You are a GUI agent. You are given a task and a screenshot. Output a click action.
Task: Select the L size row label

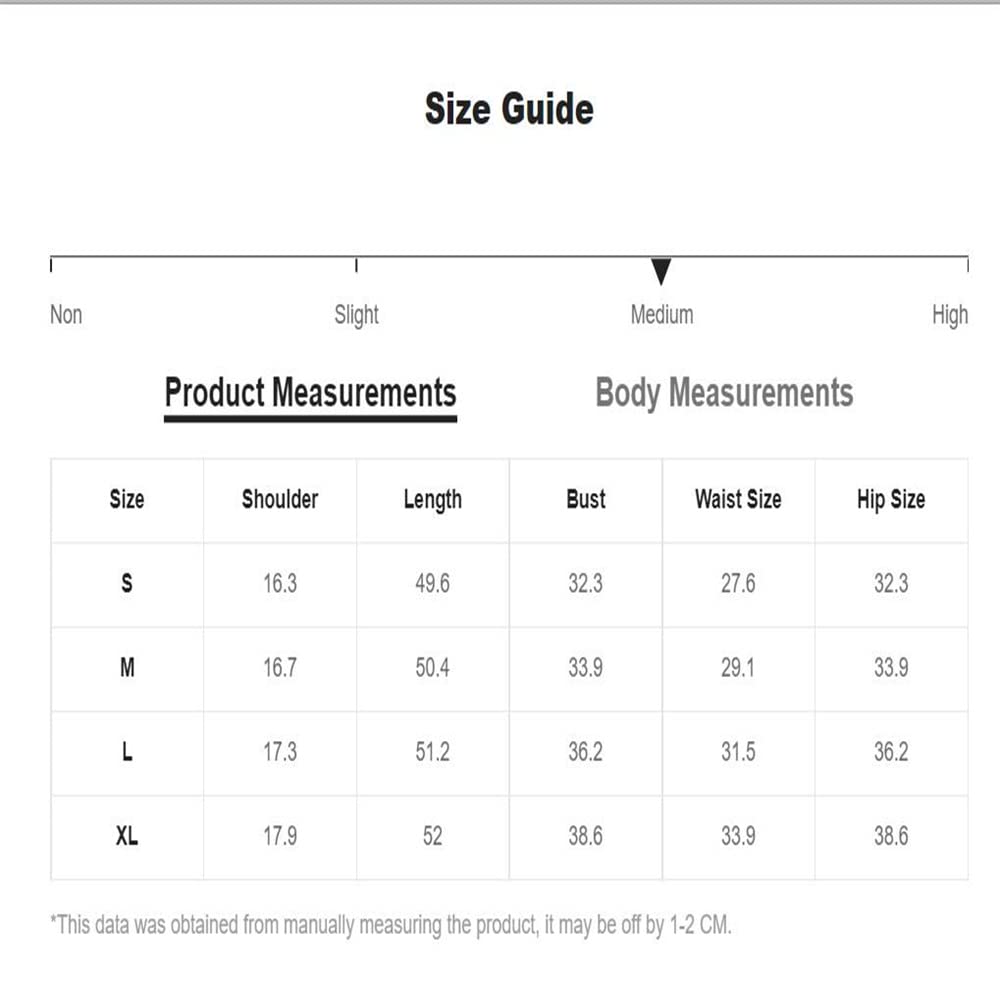coord(127,752)
